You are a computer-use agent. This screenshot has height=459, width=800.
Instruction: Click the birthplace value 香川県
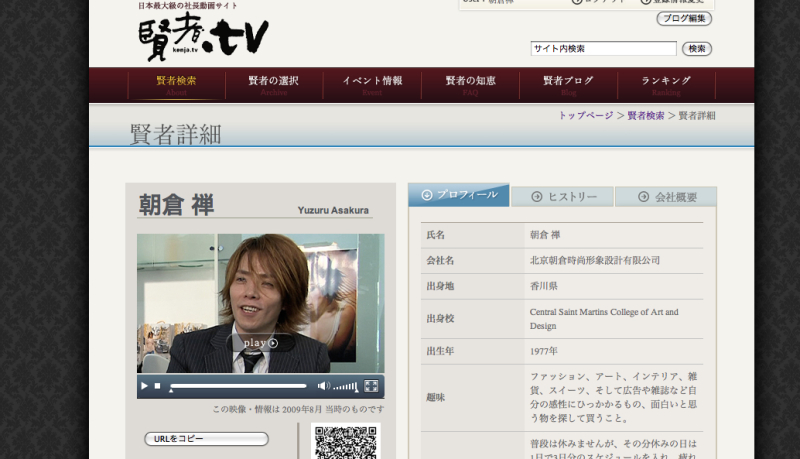tap(544, 286)
